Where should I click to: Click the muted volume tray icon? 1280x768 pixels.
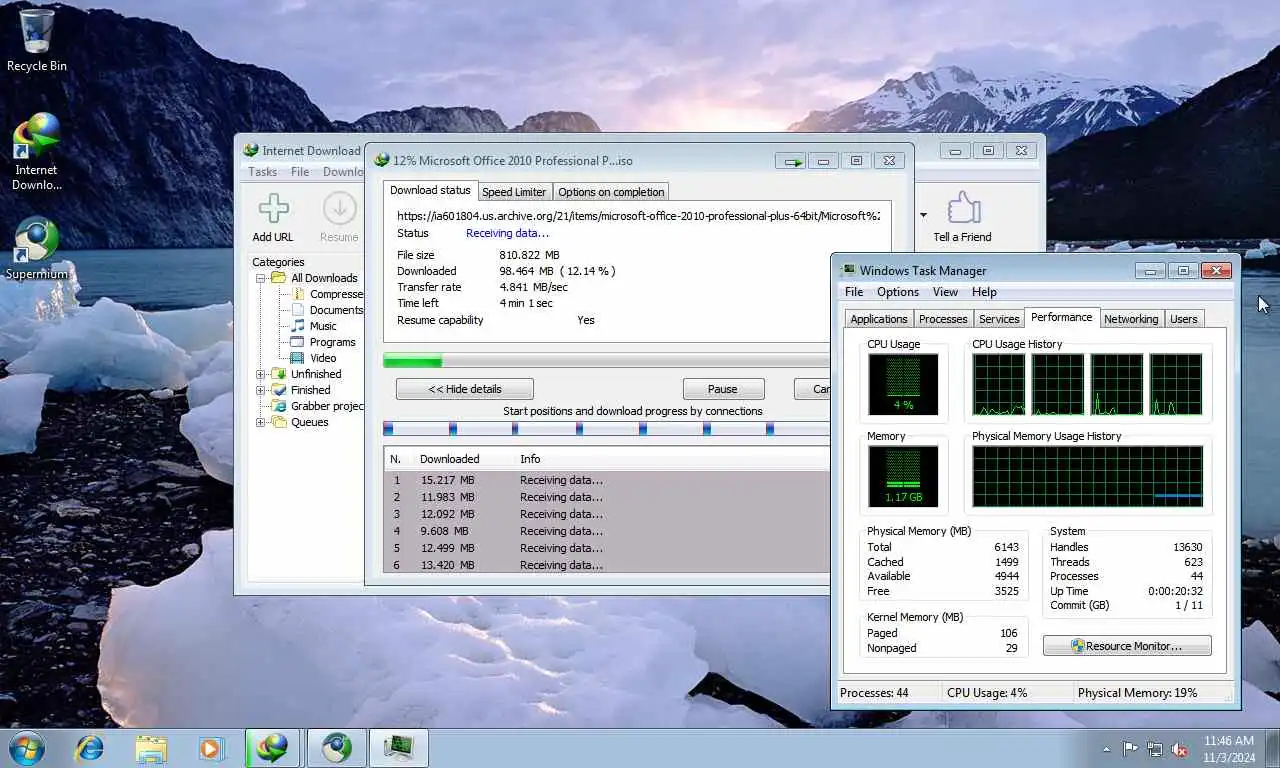point(1179,749)
